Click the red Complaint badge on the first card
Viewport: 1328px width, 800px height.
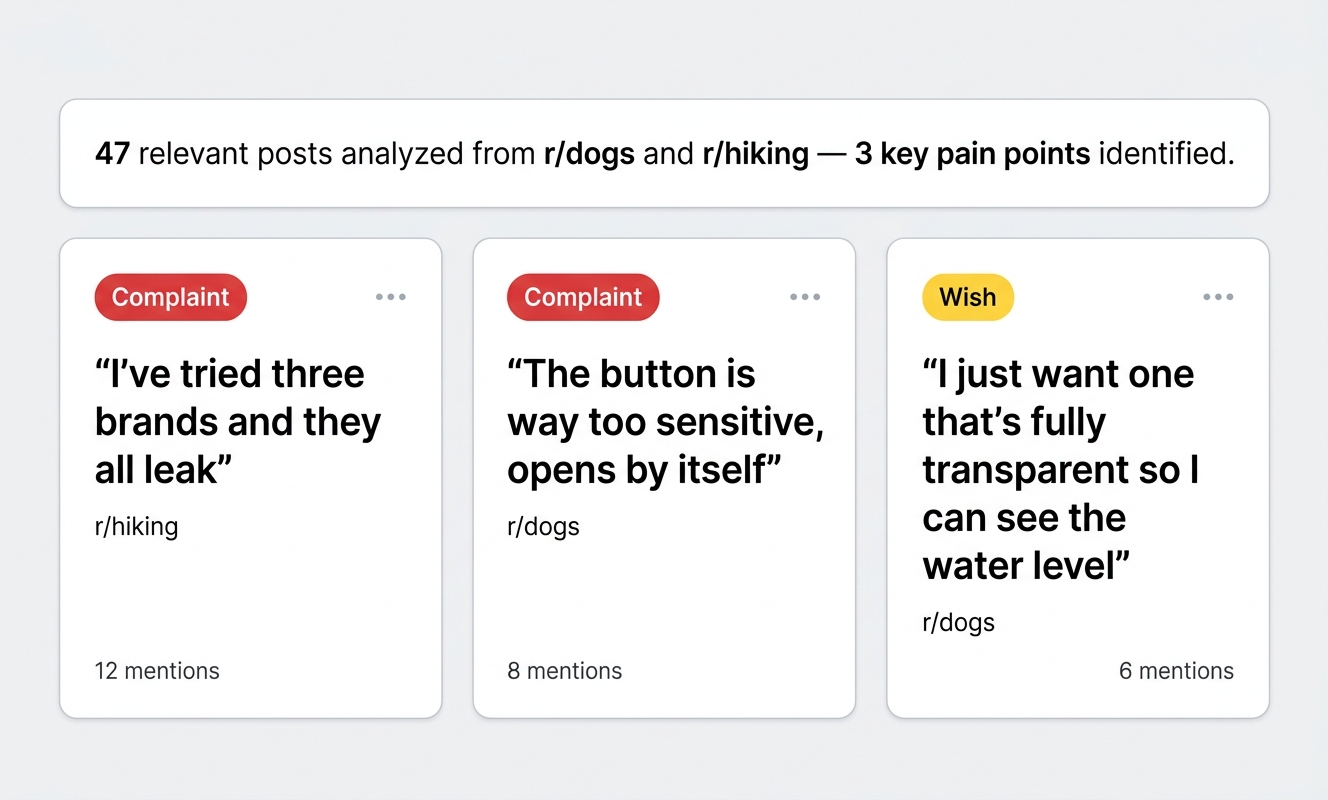point(170,297)
